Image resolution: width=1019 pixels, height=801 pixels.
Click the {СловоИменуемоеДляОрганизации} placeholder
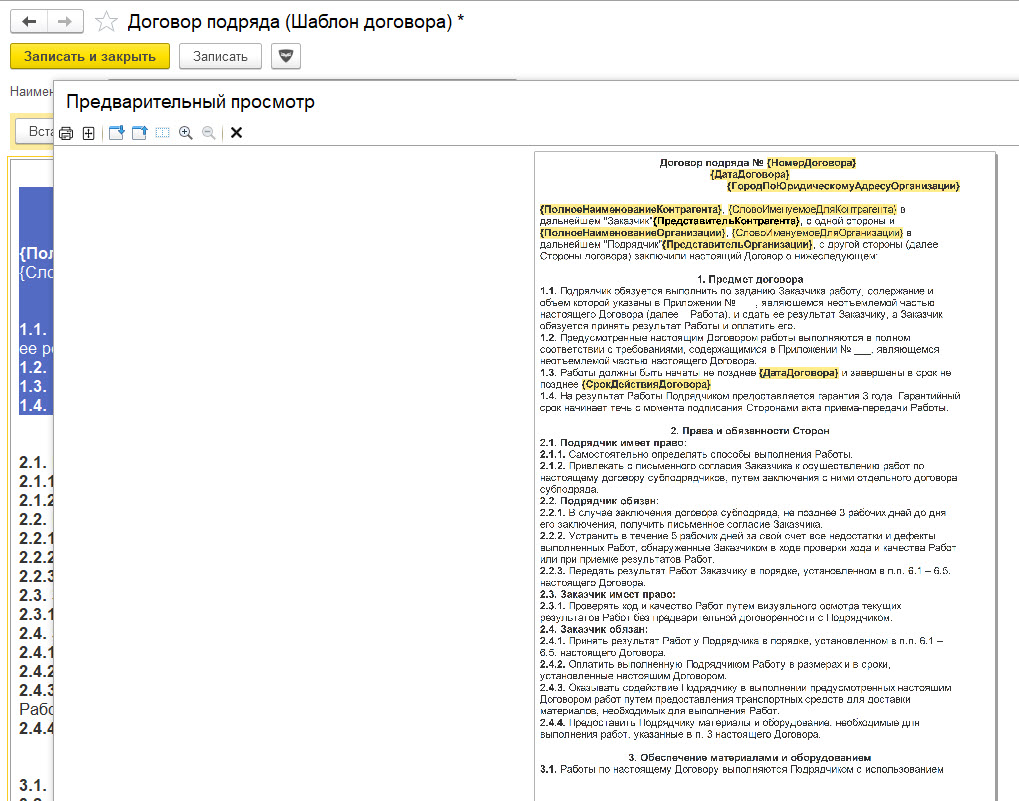(x=817, y=233)
